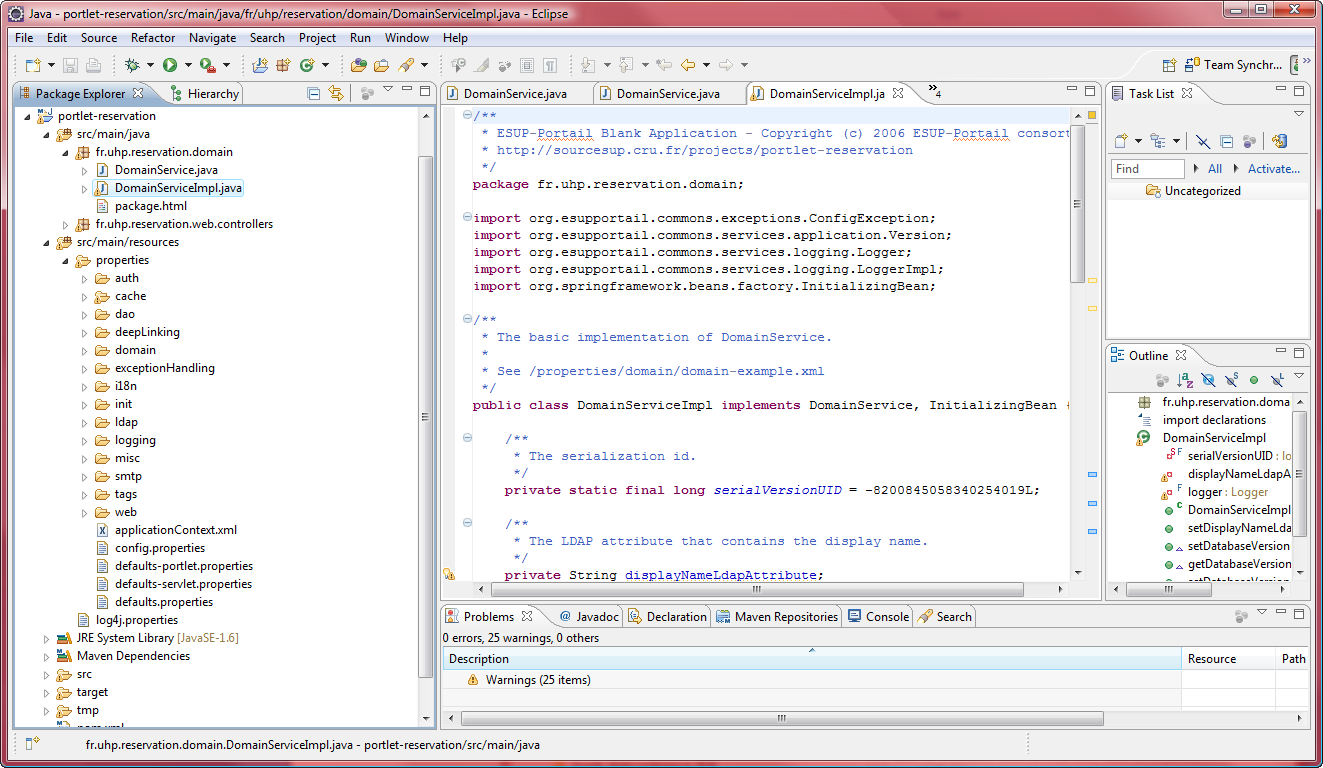
Task: Expand the JRE System Library node
Action: [x=46, y=638]
